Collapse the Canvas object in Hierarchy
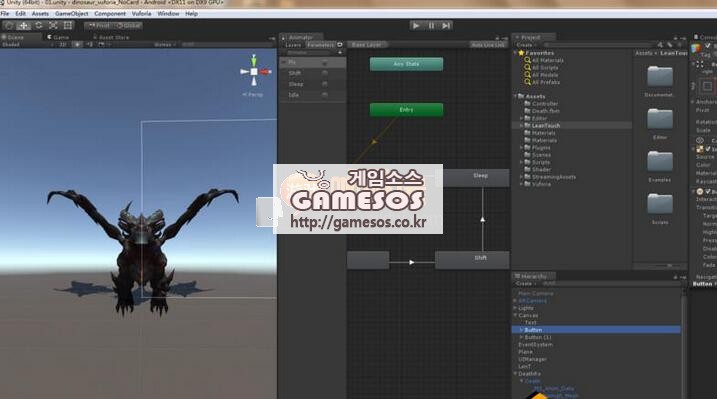The width and height of the screenshot is (717, 399). click(x=515, y=315)
